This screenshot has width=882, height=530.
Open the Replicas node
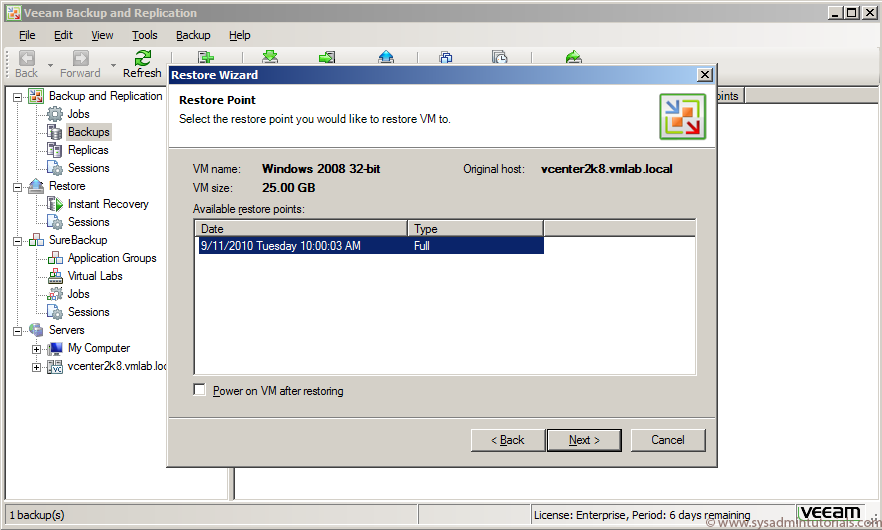(88, 150)
